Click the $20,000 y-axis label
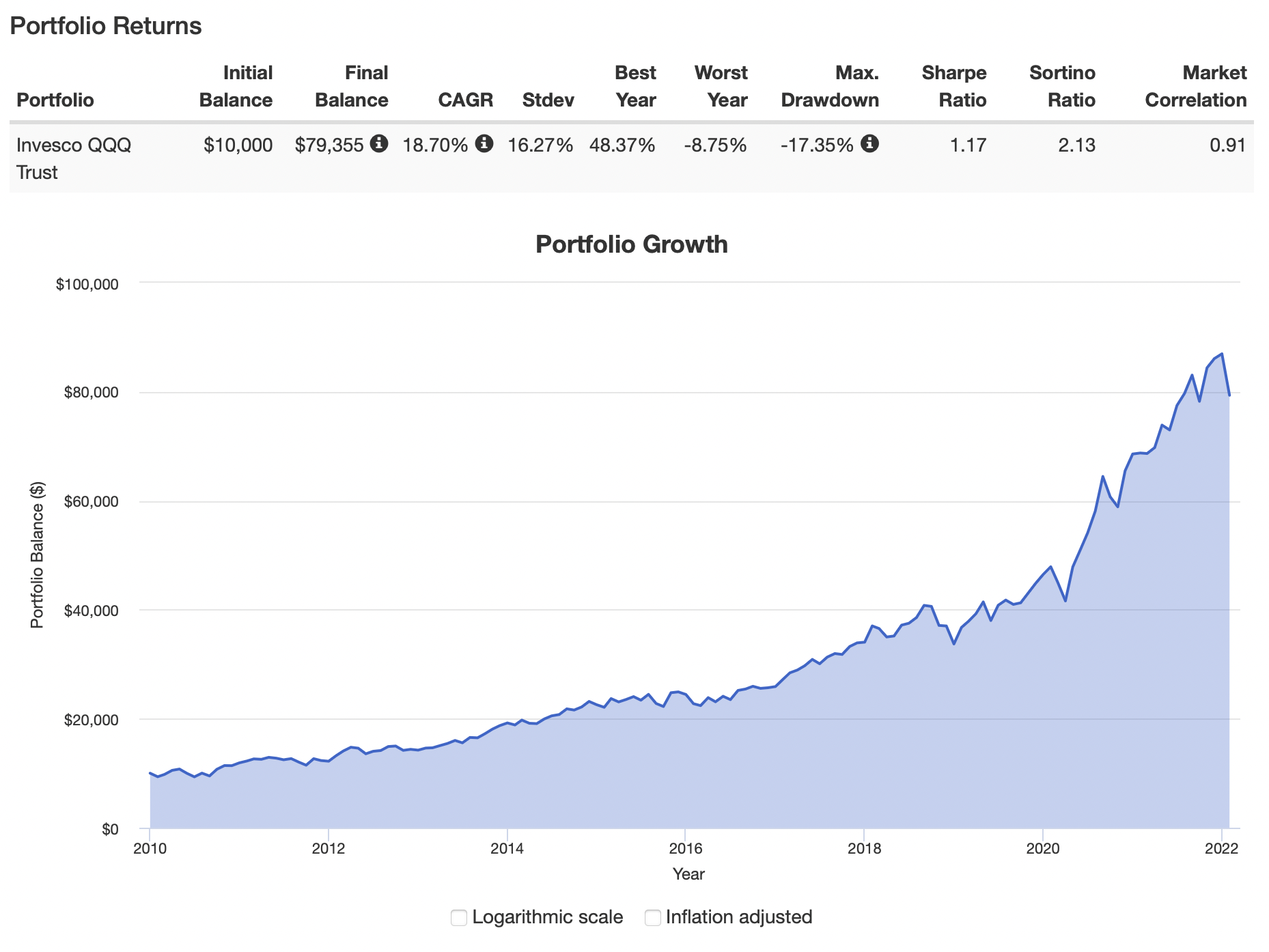Image resolution: width=1269 pixels, height=952 pixels. coord(92,720)
